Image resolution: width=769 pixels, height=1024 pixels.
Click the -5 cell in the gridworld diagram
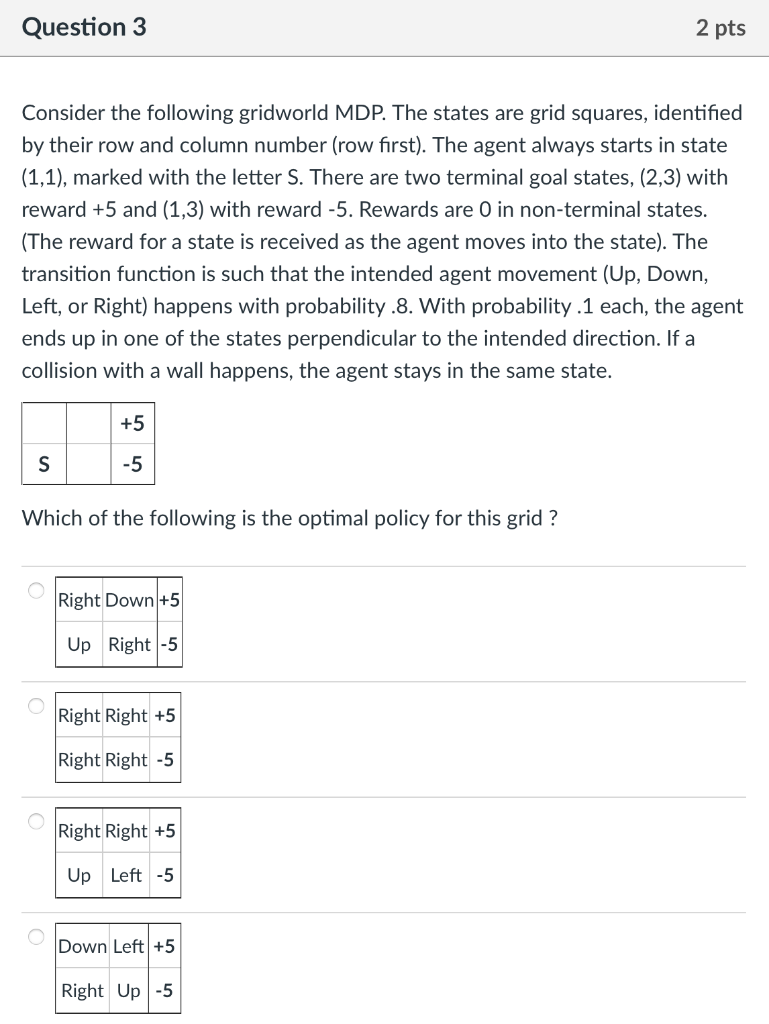pyautogui.click(x=132, y=464)
